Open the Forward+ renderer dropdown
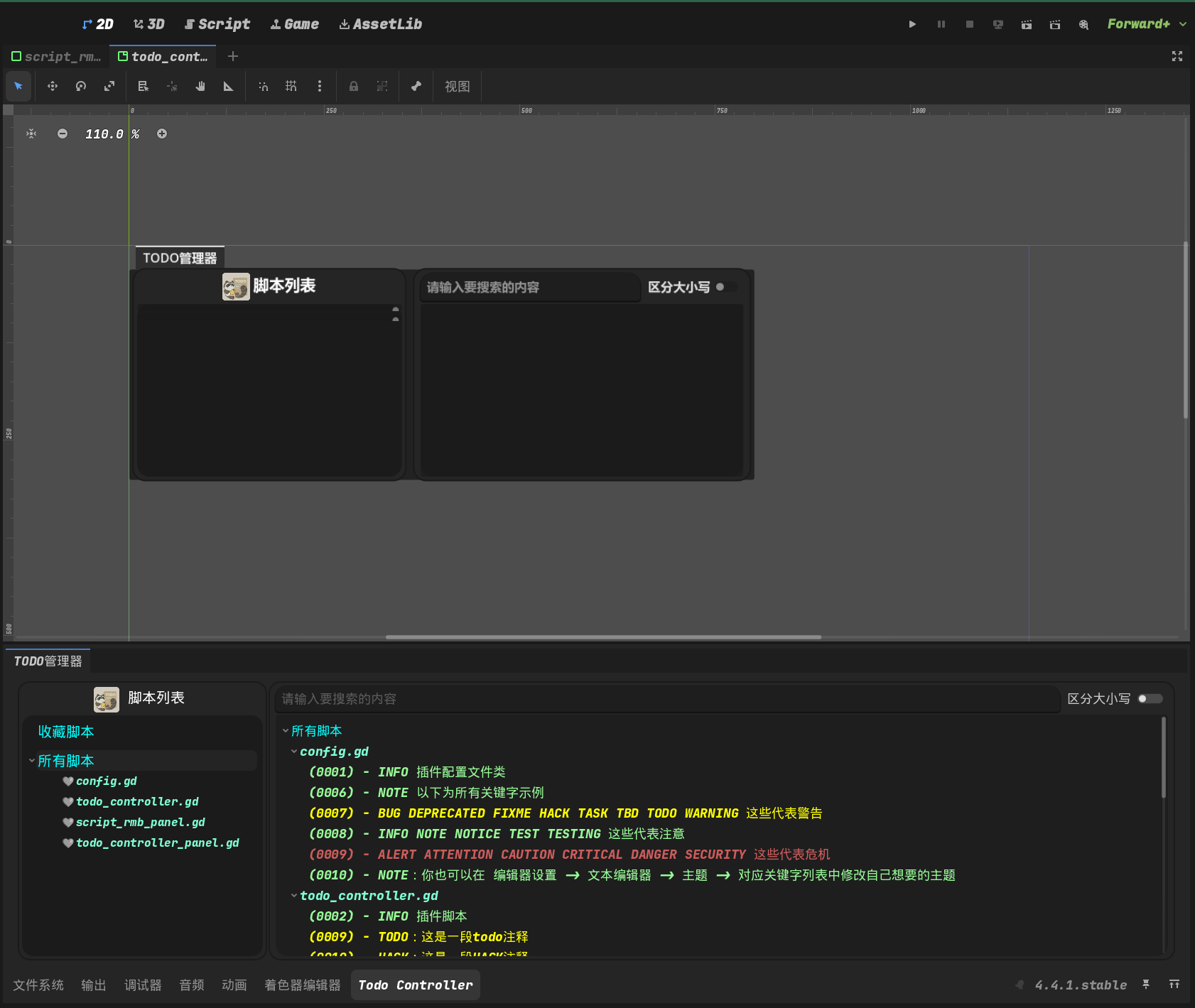The width and height of the screenshot is (1195, 1008). click(x=1147, y=24)
